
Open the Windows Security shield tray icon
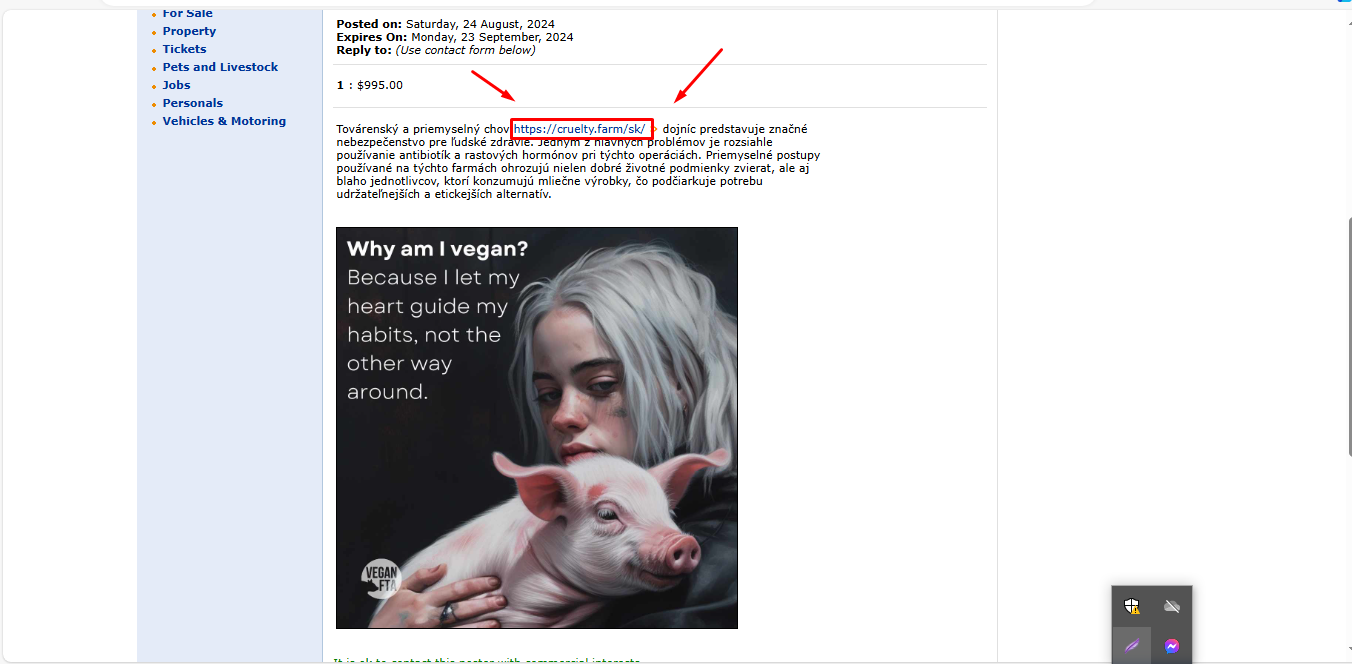click(1132, 606)
